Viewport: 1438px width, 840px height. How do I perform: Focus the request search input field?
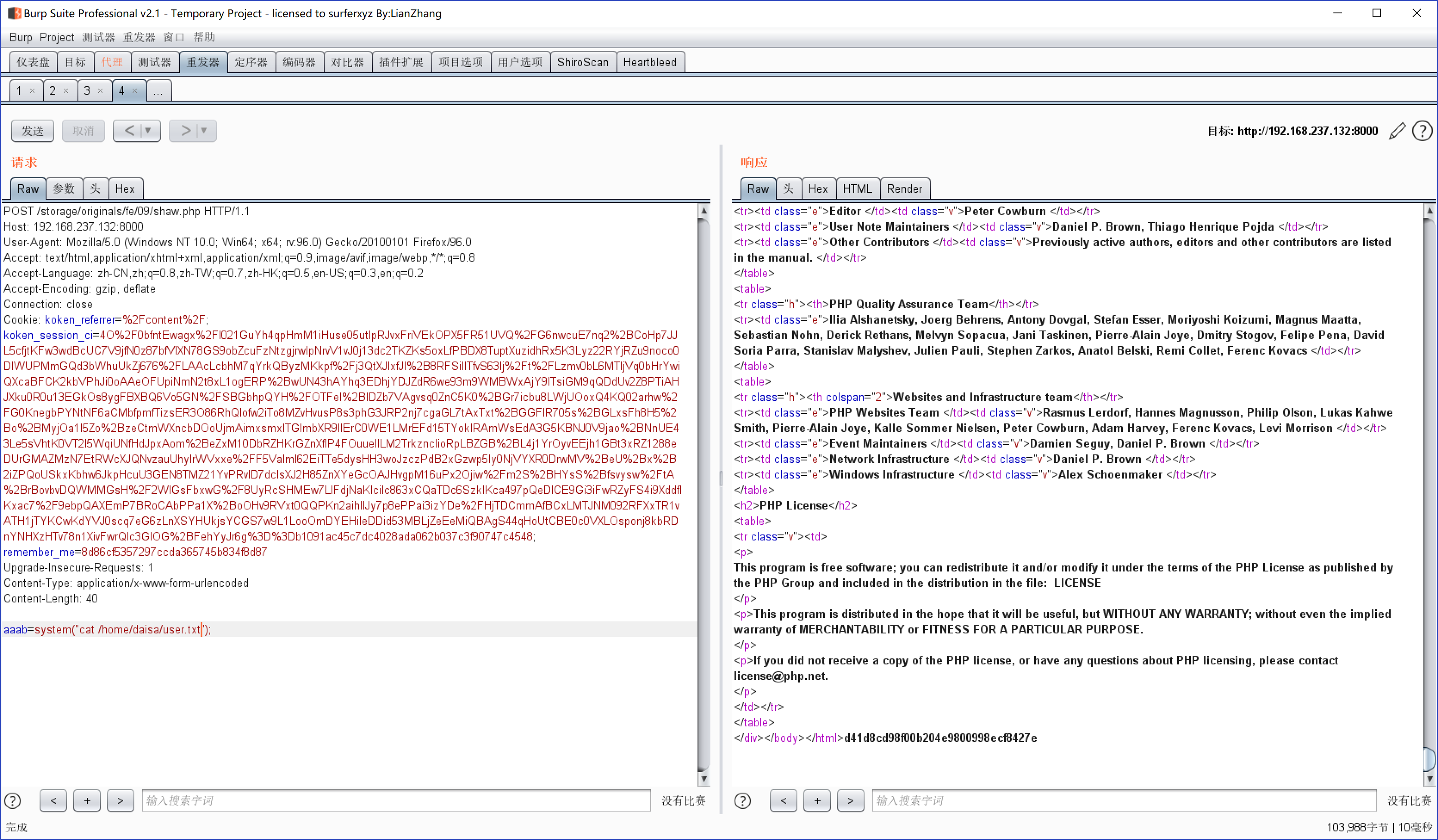click(x=396, y=801)
